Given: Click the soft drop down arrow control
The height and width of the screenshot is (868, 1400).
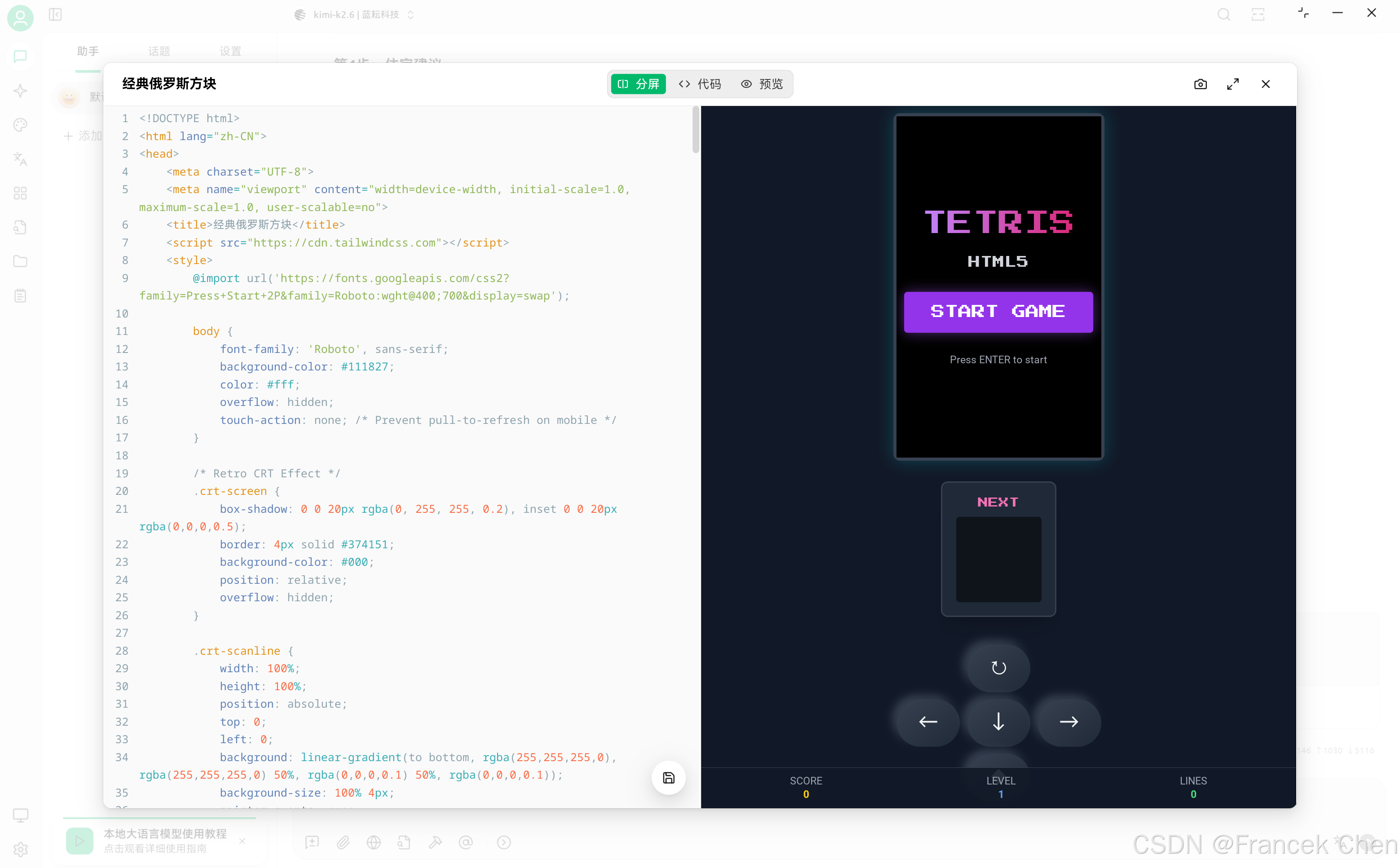Looking at the screenshot, I should pyautogui.click(x=998, y=722).
